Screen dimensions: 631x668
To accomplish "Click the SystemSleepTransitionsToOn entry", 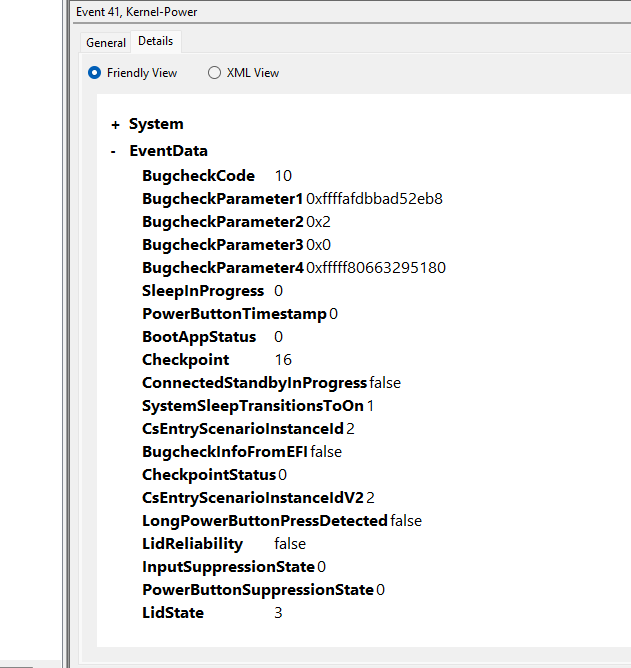I will point(257,406).
